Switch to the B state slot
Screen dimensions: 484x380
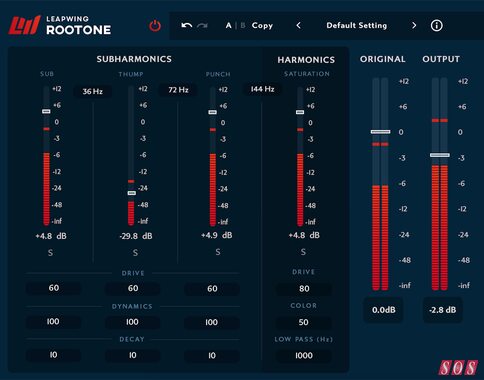click(243, 25)
